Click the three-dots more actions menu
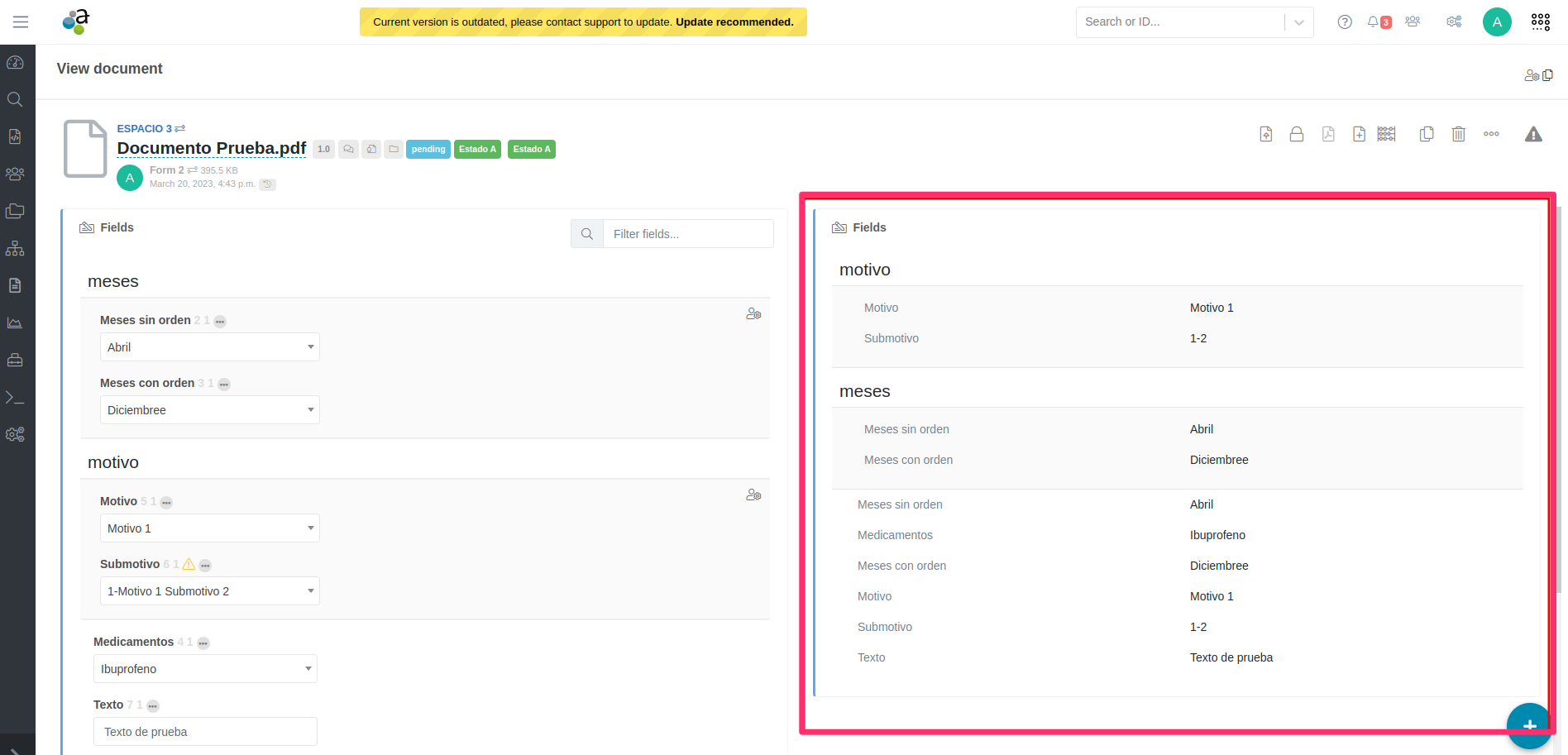This screenshot has height=755, width=1568. click(1491, 134)
